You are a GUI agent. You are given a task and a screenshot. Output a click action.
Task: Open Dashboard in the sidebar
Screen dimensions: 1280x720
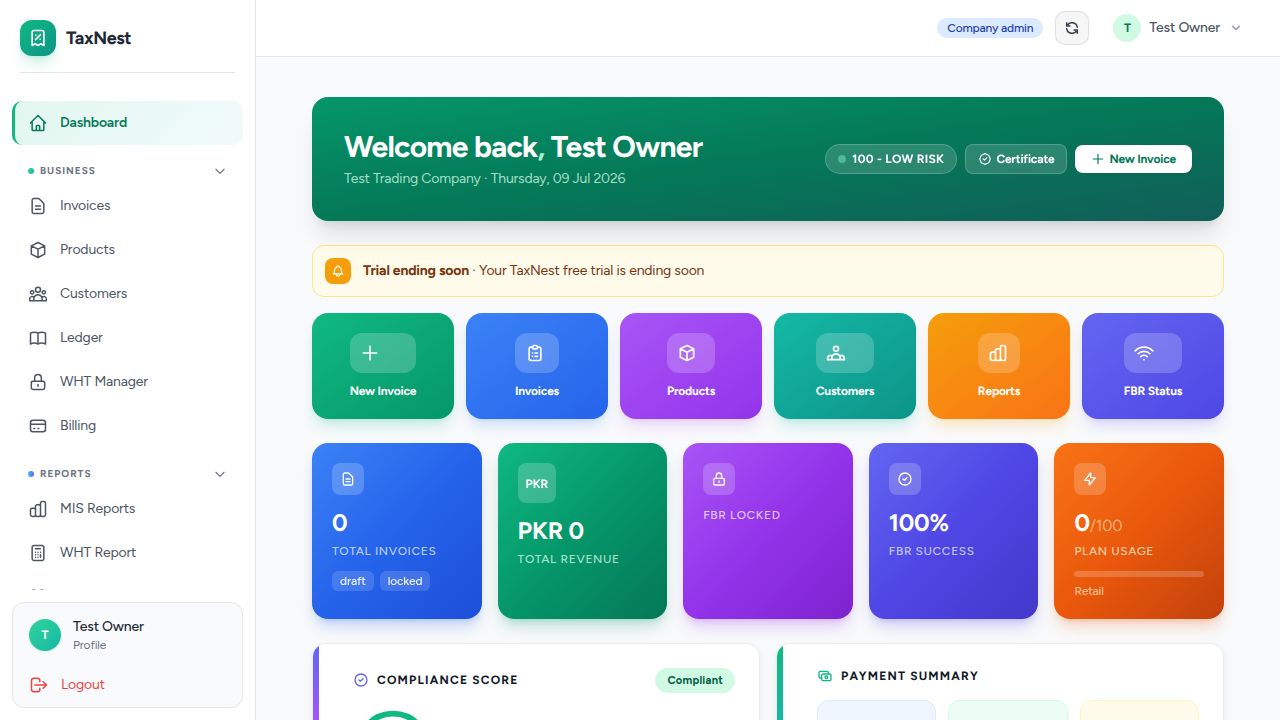coord(127,123)
